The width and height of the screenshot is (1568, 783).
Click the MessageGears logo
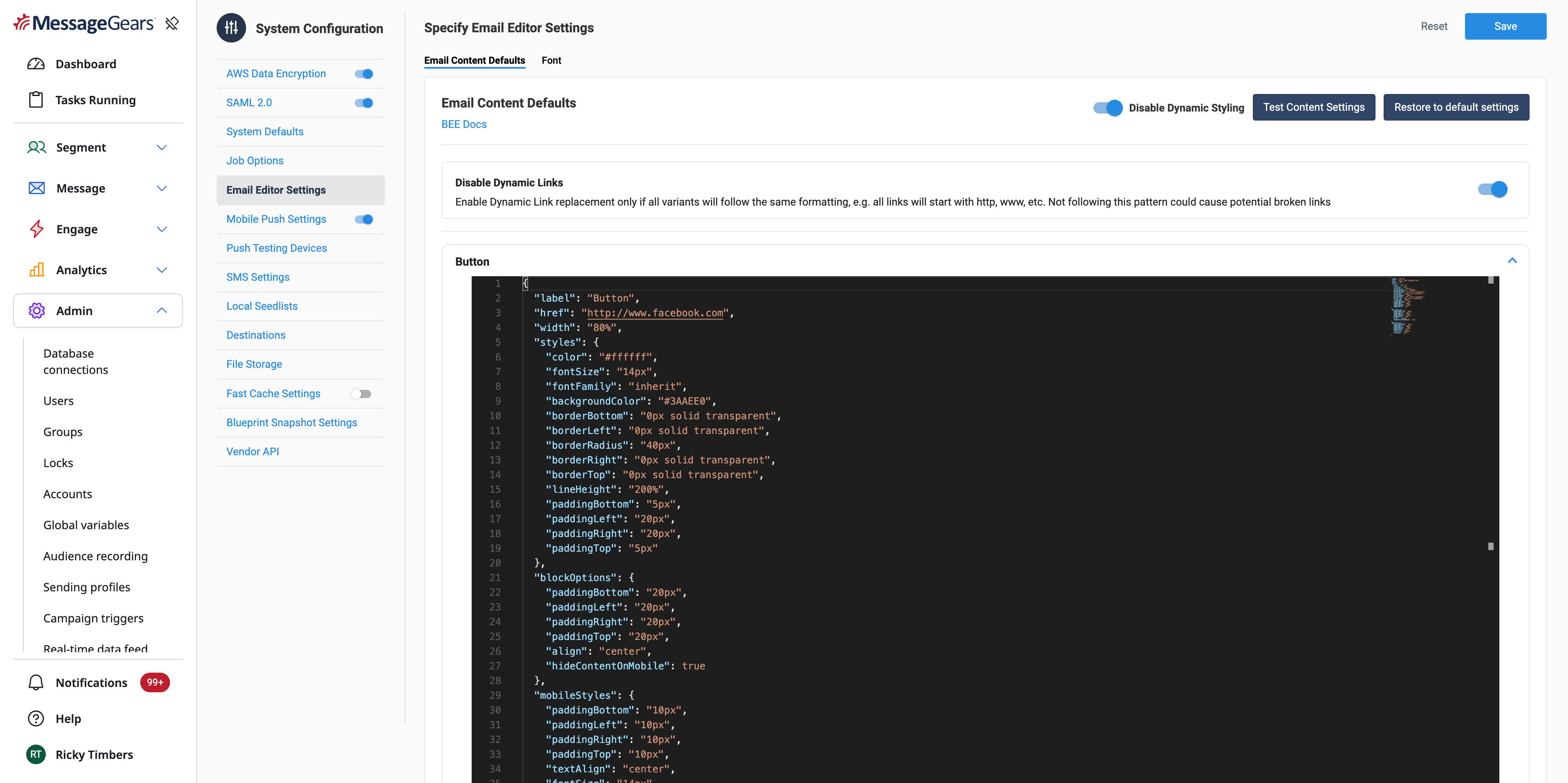point(84,23)
